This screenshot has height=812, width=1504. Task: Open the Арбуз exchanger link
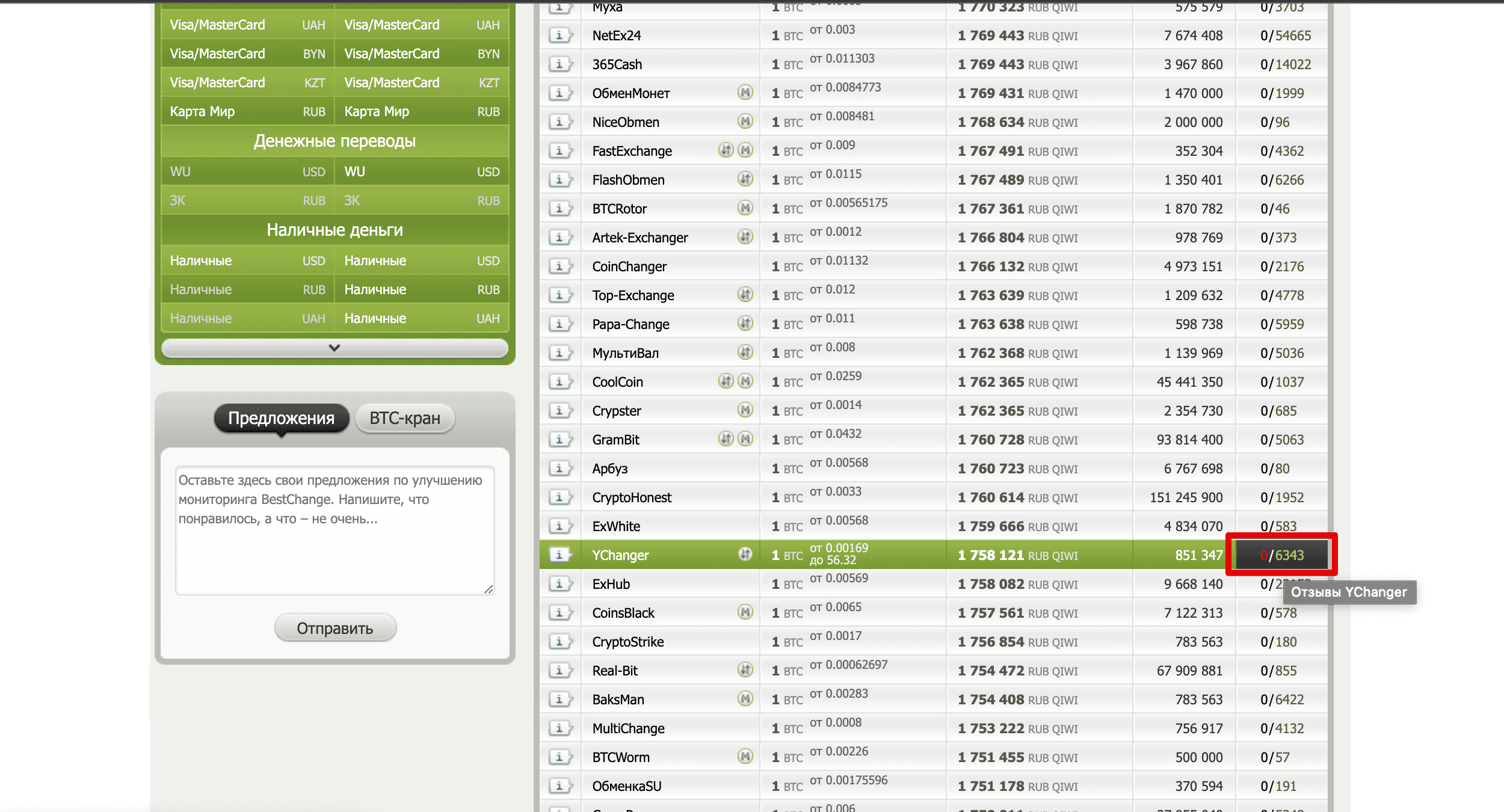(610, 469)
